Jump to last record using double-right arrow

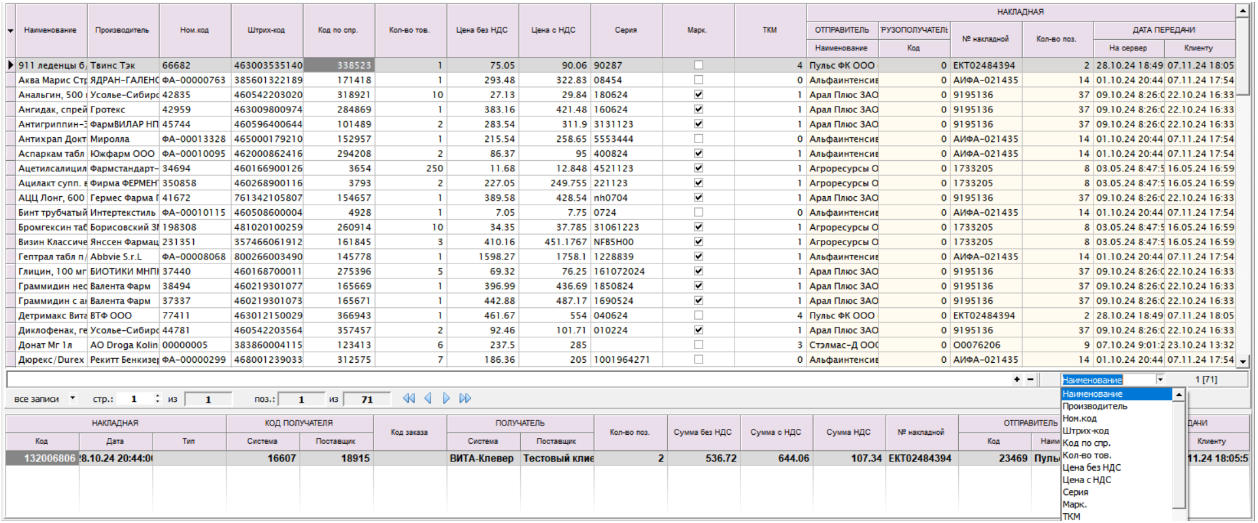(x=465, y=399)
